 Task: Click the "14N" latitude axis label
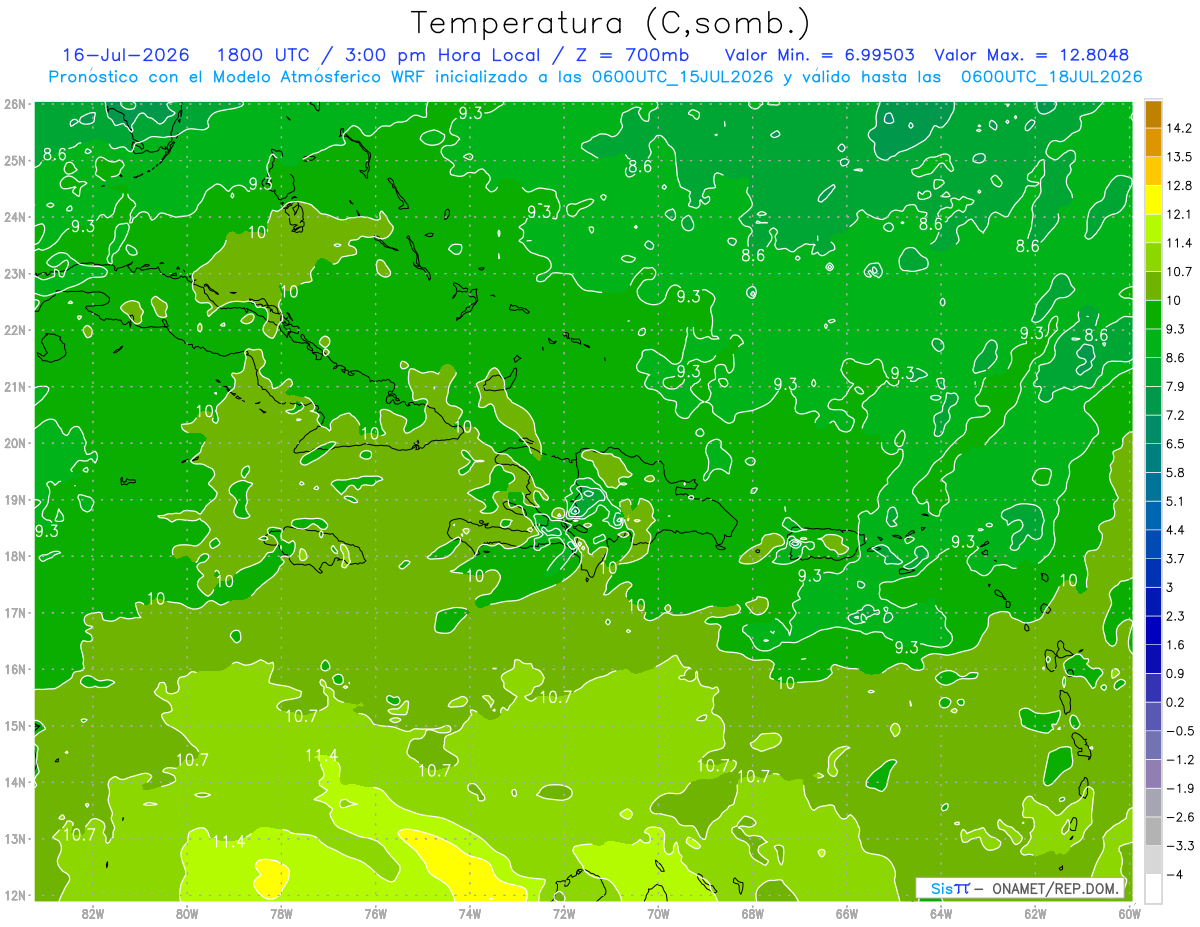[14, 782]
